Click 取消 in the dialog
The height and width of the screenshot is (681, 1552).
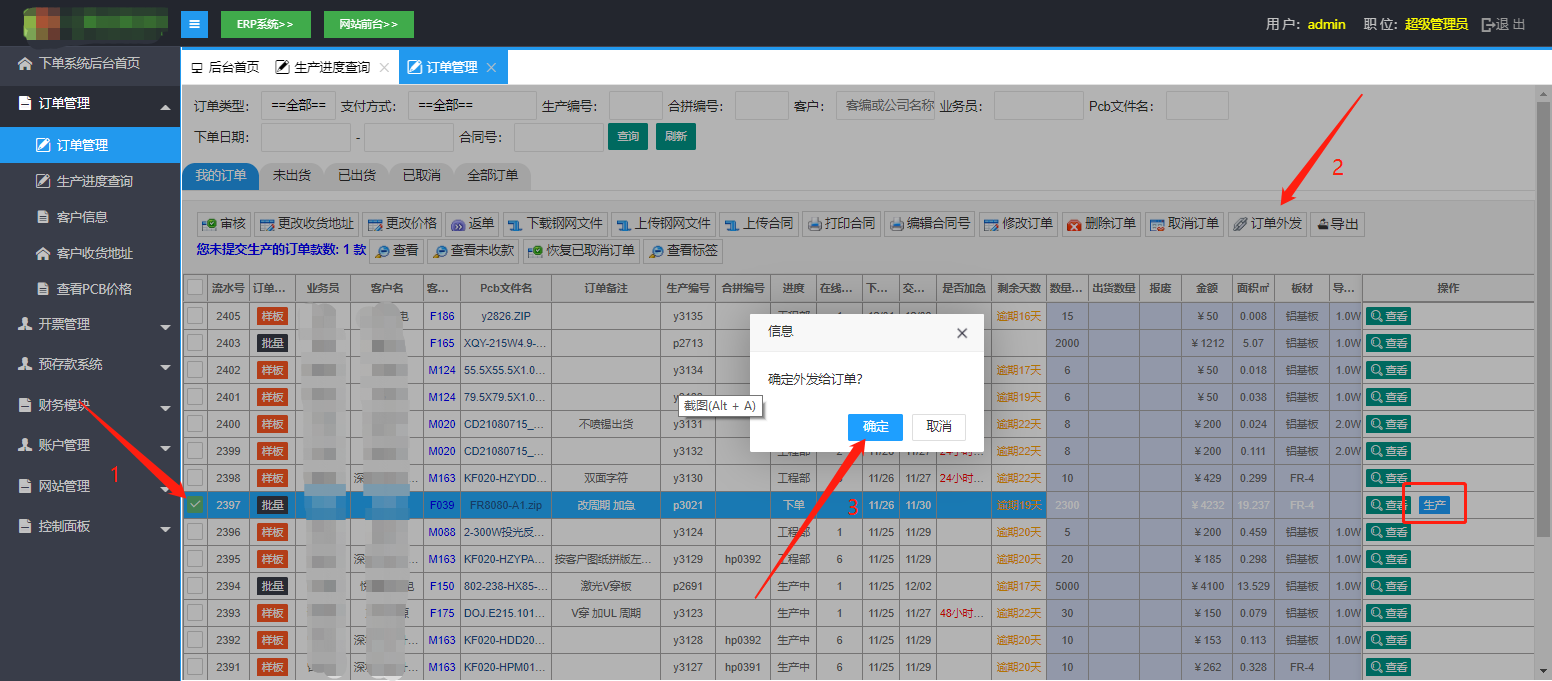[938, 427]
